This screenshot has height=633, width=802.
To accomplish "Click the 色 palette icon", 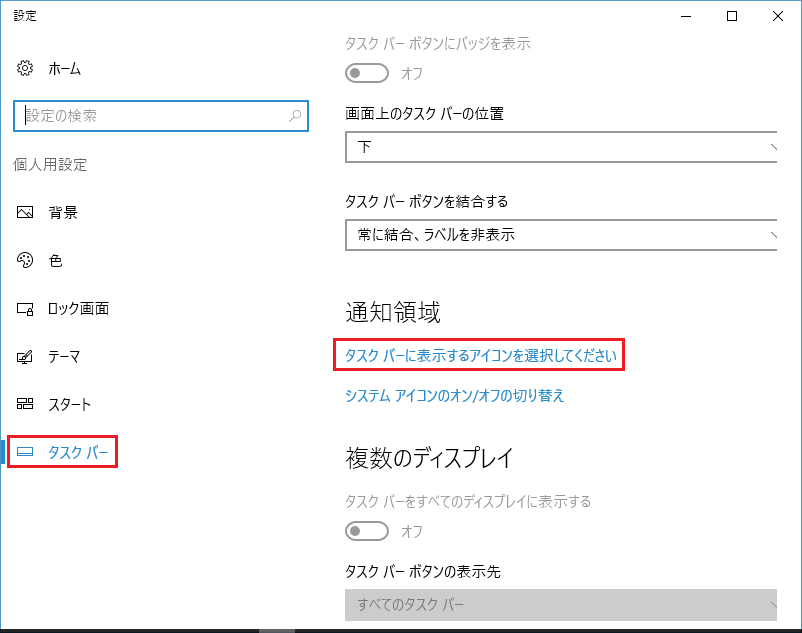I will point(26,260).
